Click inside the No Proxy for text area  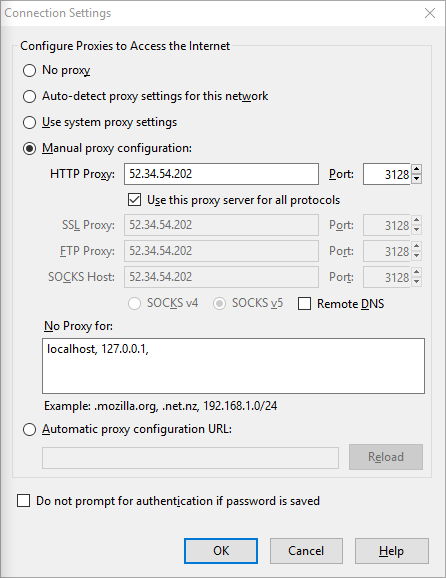click(233, 366)
